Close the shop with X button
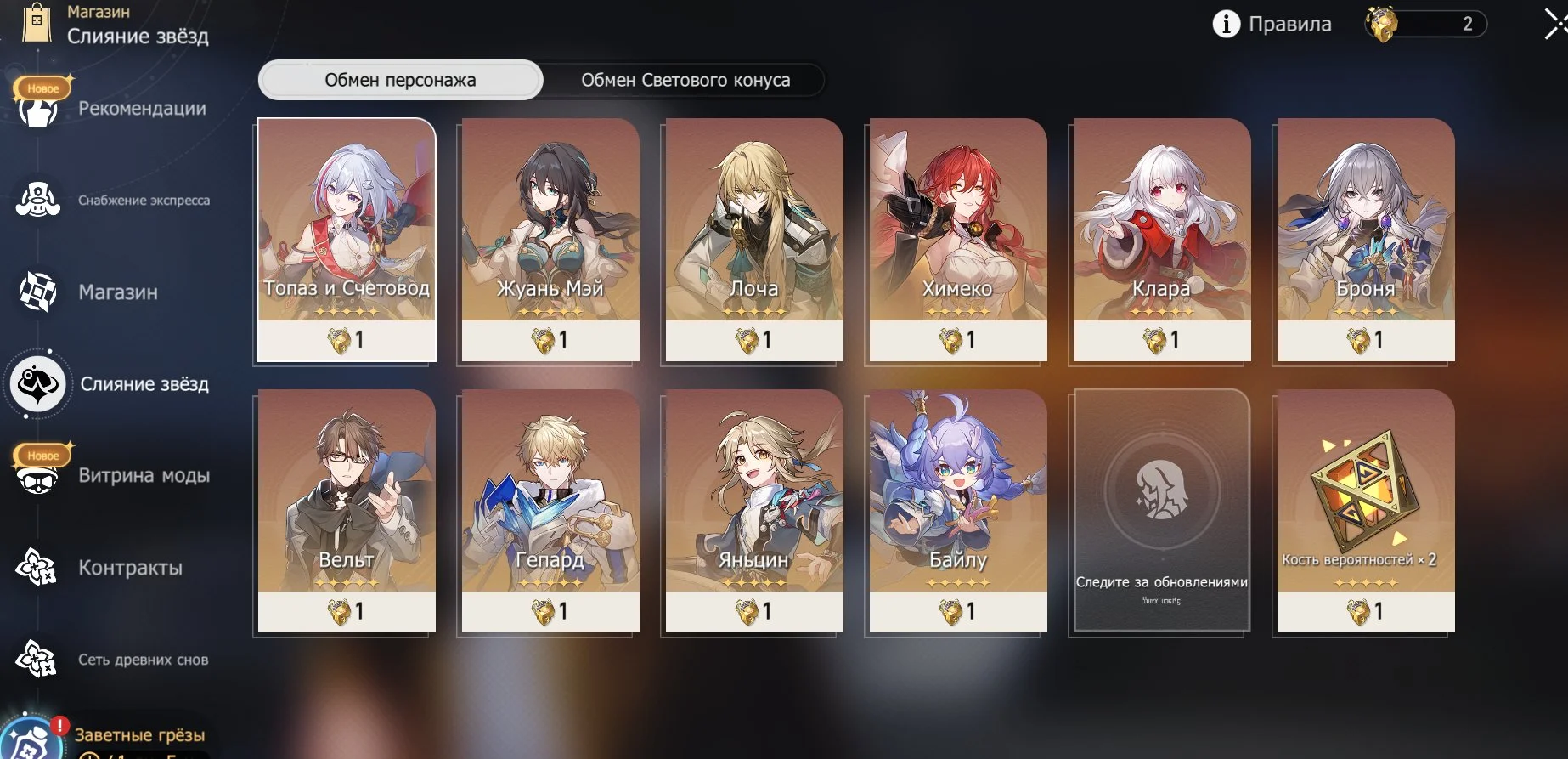The width and height of the screenshot is (1568, 759). point(1554,24)
